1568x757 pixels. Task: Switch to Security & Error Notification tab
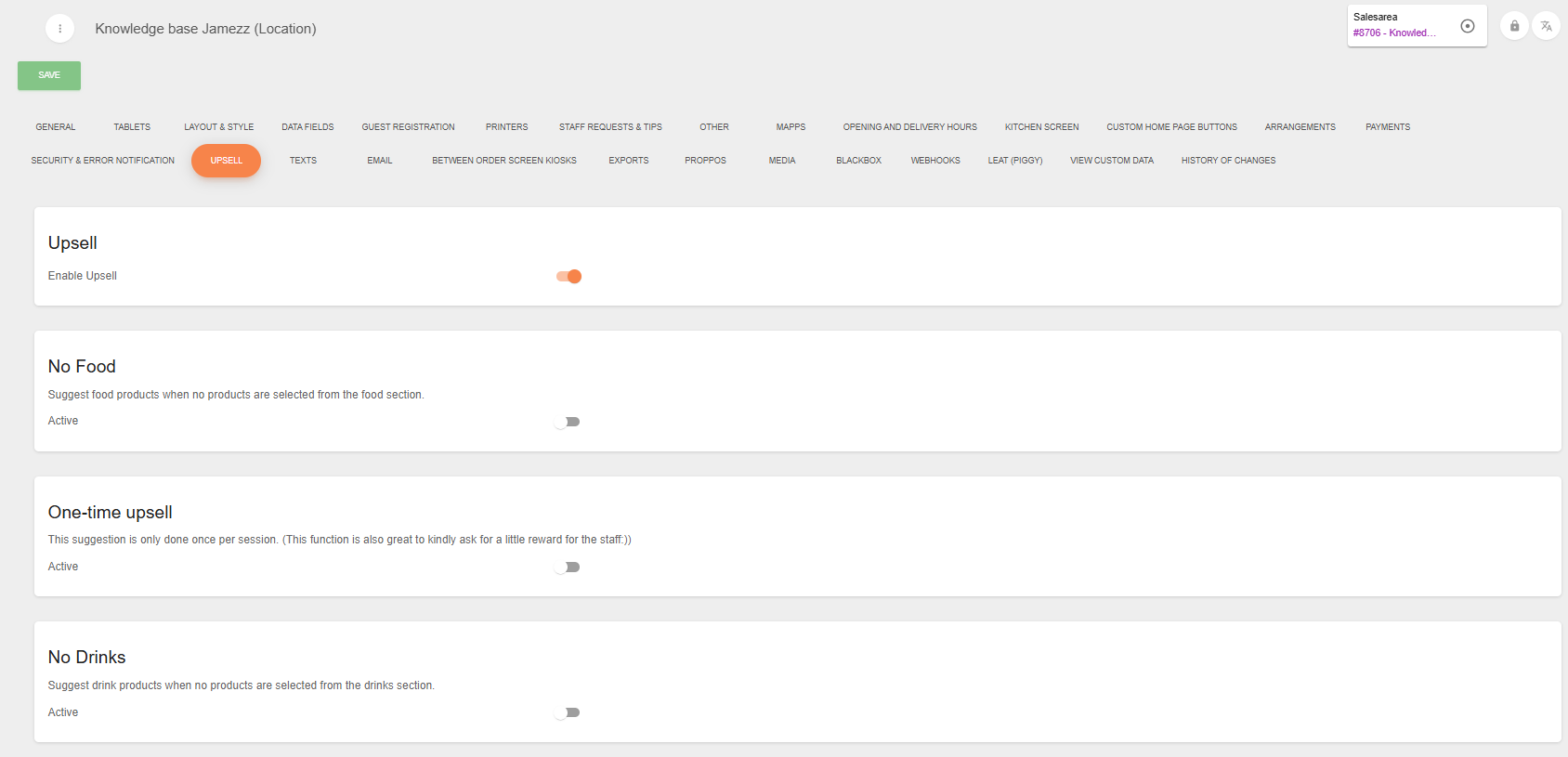coord(103,161)
